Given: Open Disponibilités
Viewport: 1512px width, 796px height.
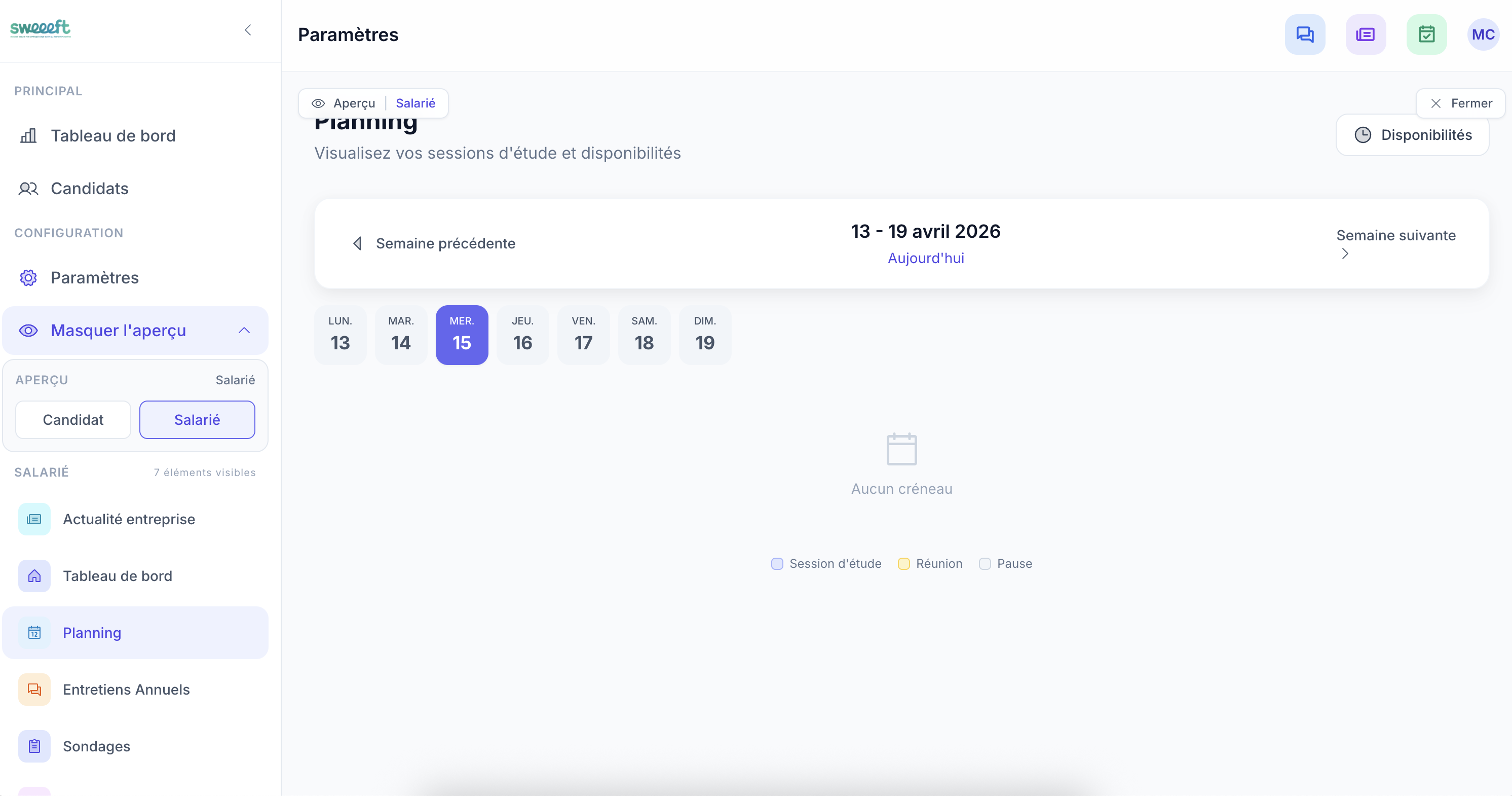Looking at the screenshot, I should tap(1413, 134).
